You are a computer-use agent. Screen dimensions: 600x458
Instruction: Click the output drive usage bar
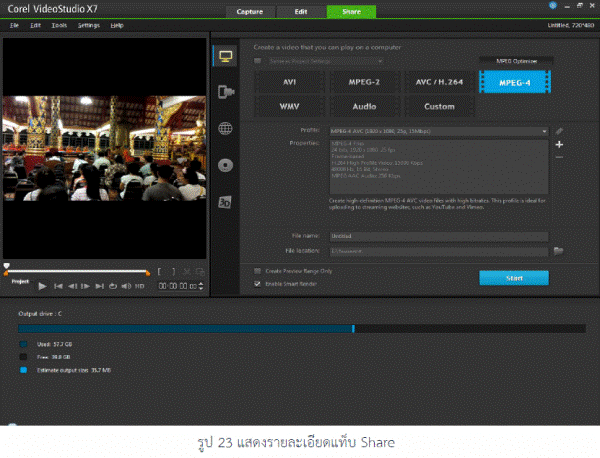[x=302, y=329]
